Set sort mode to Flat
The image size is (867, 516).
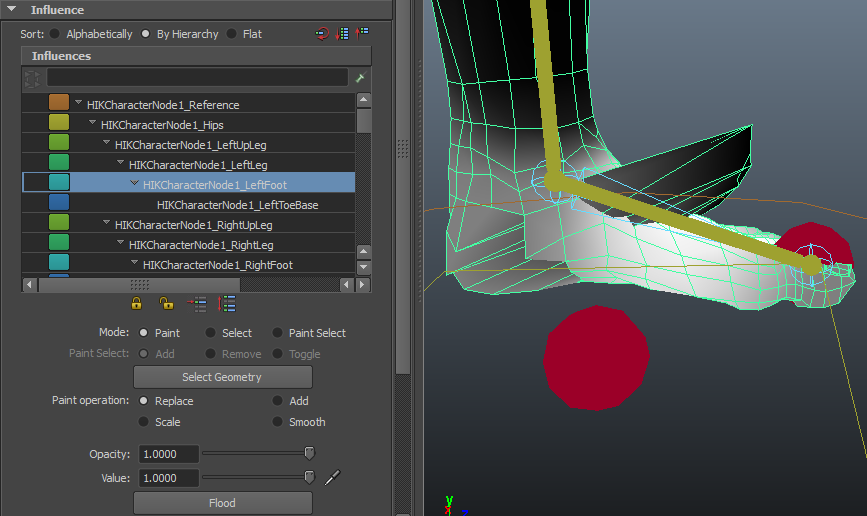click(x=231, y=34)
